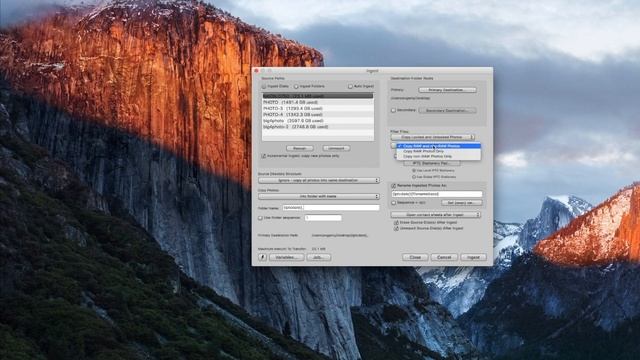Click the Set {seqn} var button
Viewport: 640px width, 360px height.
tap(462, 202)
